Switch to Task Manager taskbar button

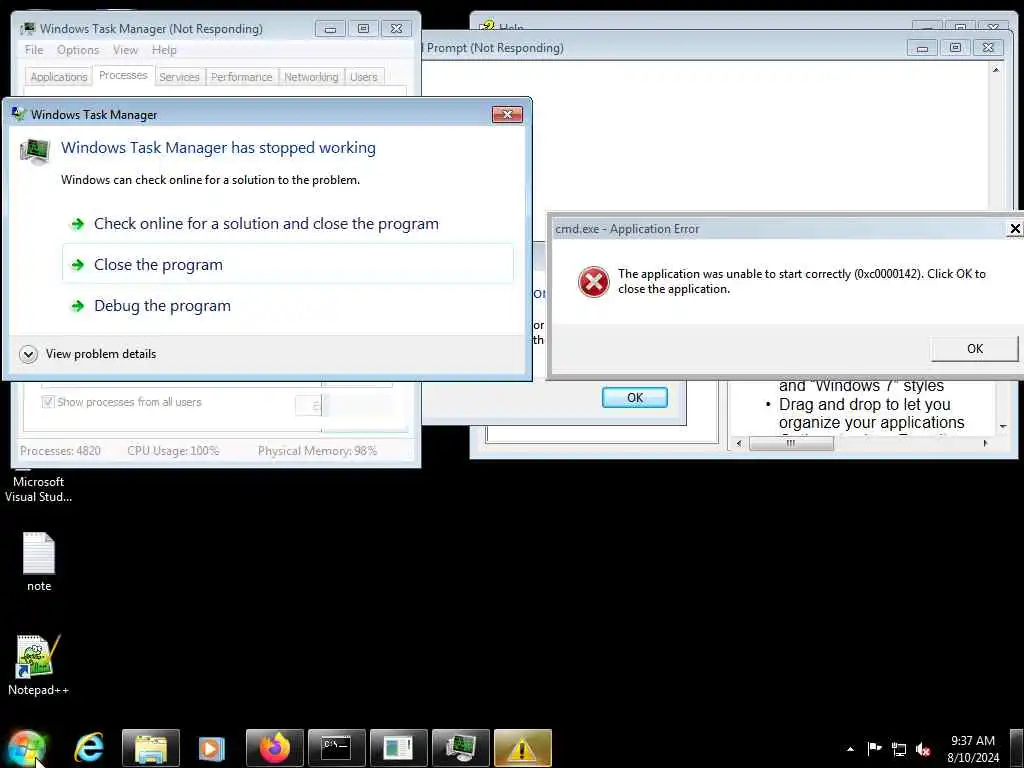coord(460,748)
